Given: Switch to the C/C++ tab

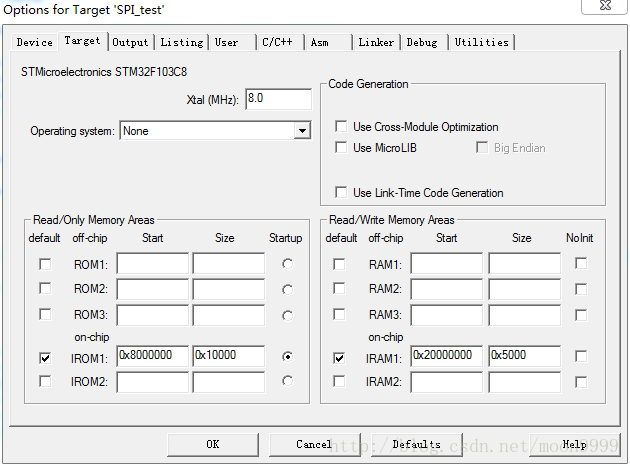Looking at the screenshot, I should (x=279, y=42).
